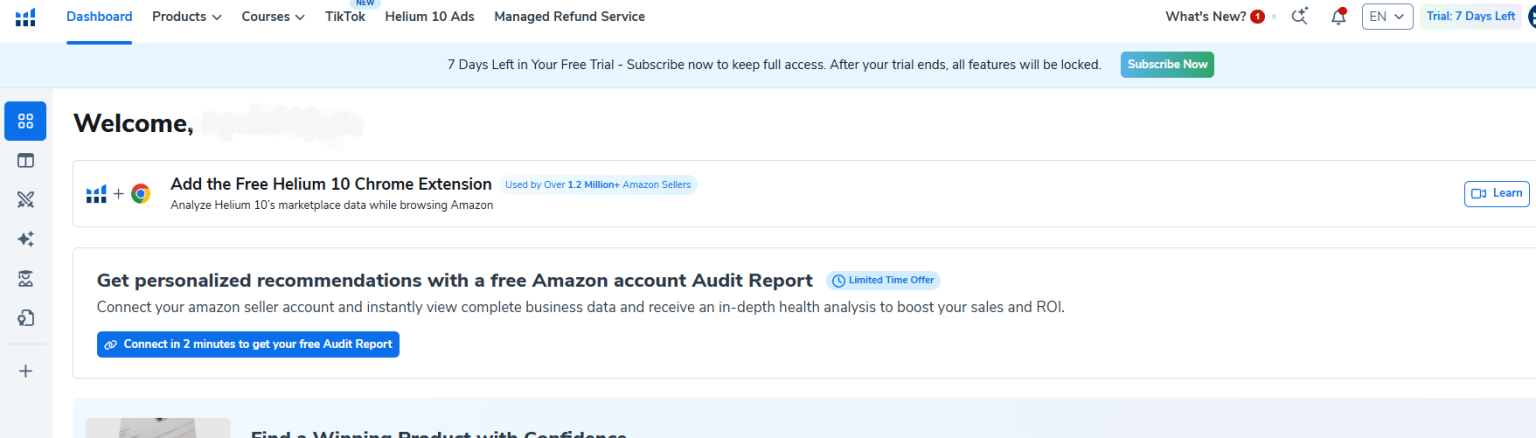Screen dimensions: 1536x438
Task: Select the crossed tools sidebar icon
Action: pos(26,199)
